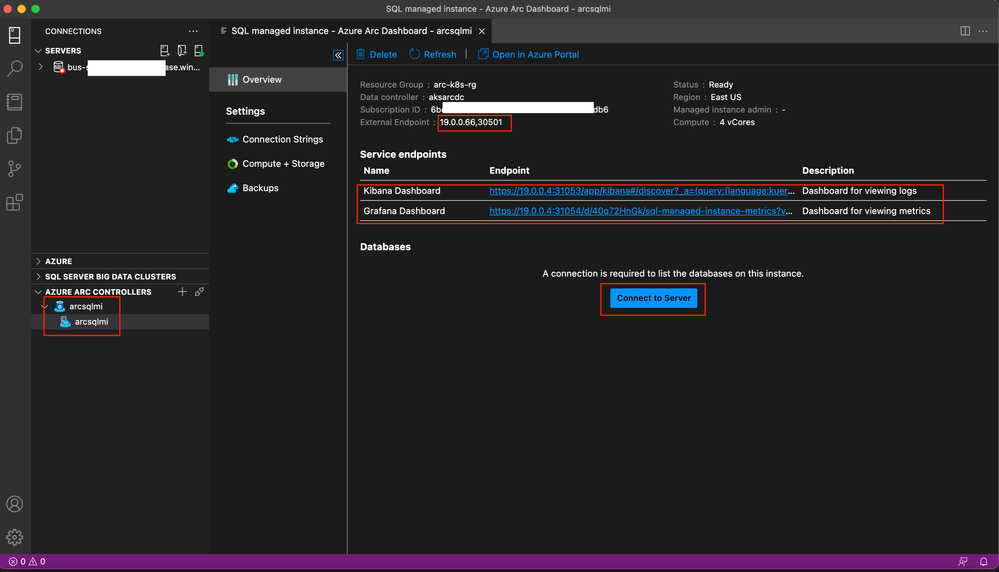Open Connections panel more actions menu

(193, 31)
